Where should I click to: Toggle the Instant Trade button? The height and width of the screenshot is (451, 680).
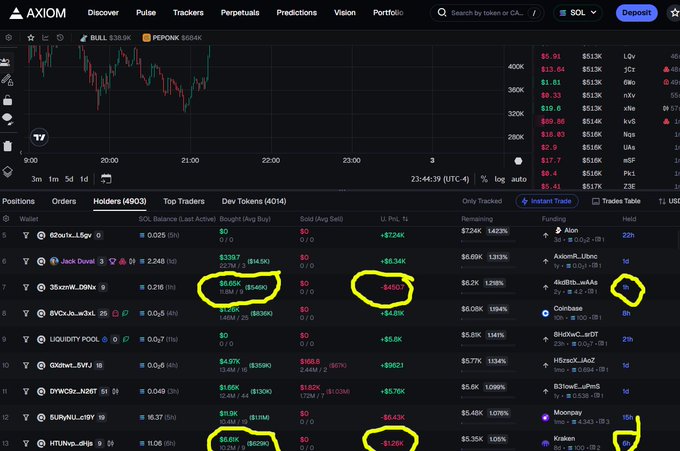[x=547, y=201]
